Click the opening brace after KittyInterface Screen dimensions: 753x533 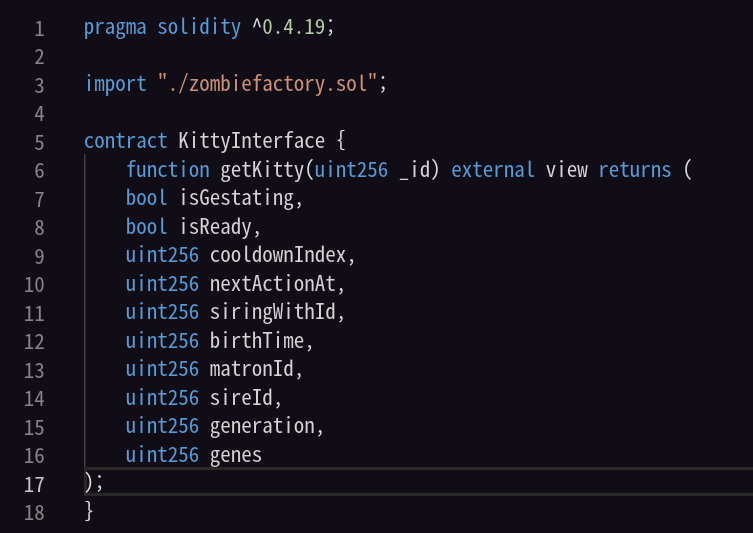(340, 141)
